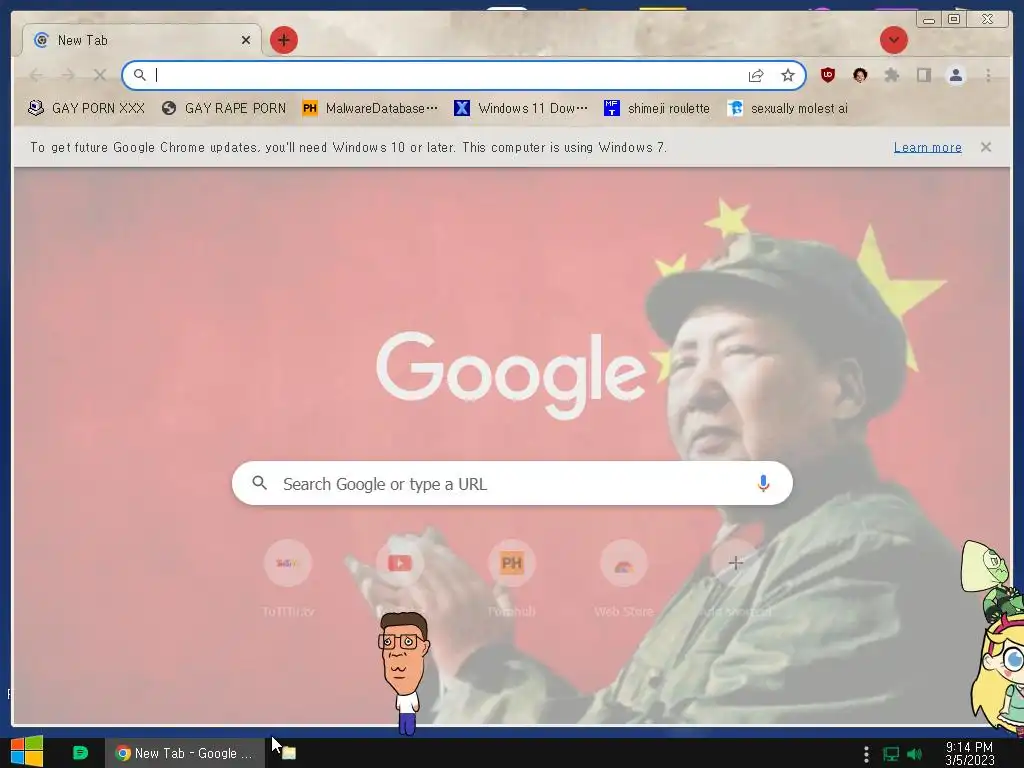The width and height of the screenshot is (1024, 768).
Task: Switch to New Tab - Google taskbar button
Action: (x=185, y=753)
